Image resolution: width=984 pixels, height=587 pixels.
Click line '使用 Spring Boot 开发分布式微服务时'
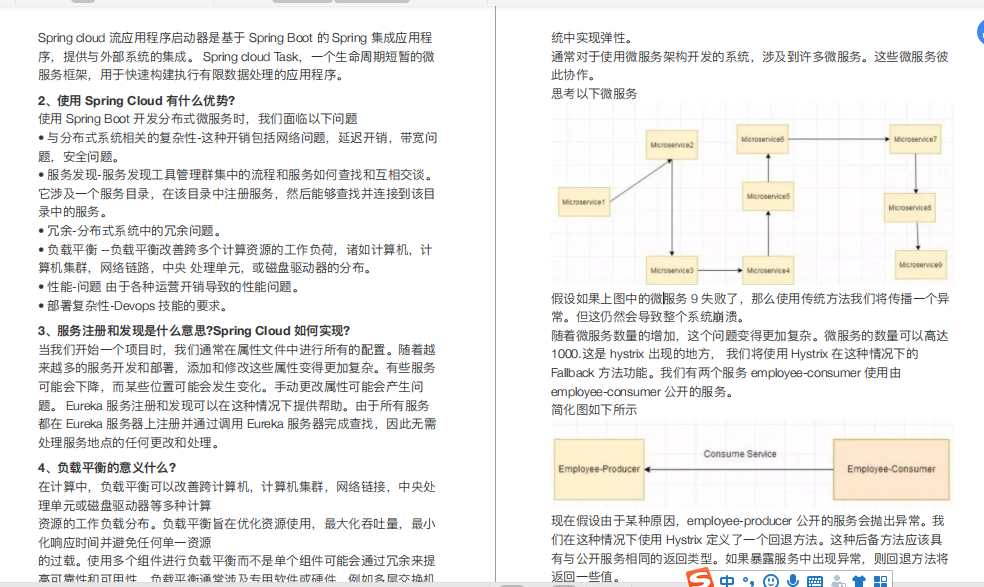coord(198,119)
